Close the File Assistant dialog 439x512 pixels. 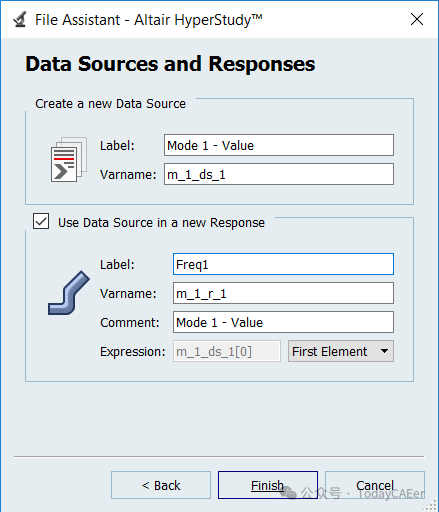point(417,19)
